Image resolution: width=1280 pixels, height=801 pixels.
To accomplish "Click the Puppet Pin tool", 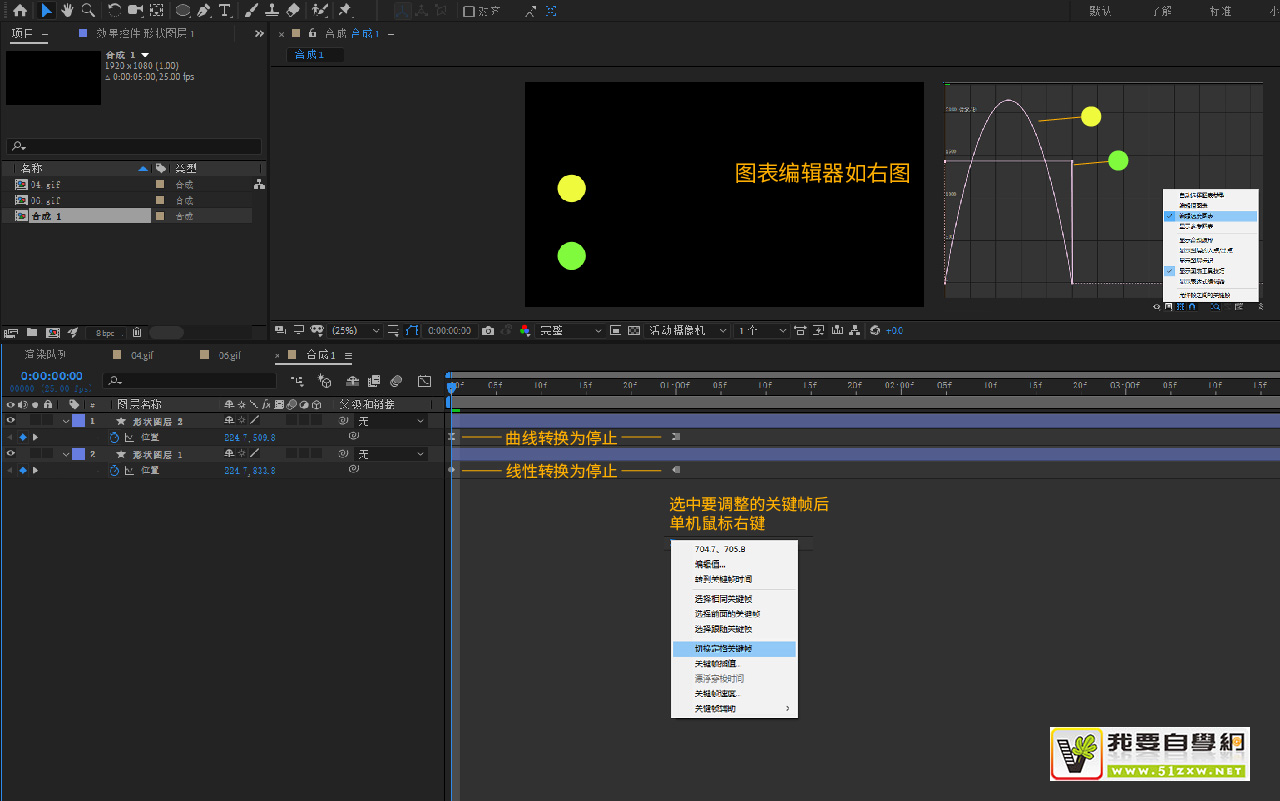I will click(345, 10).
